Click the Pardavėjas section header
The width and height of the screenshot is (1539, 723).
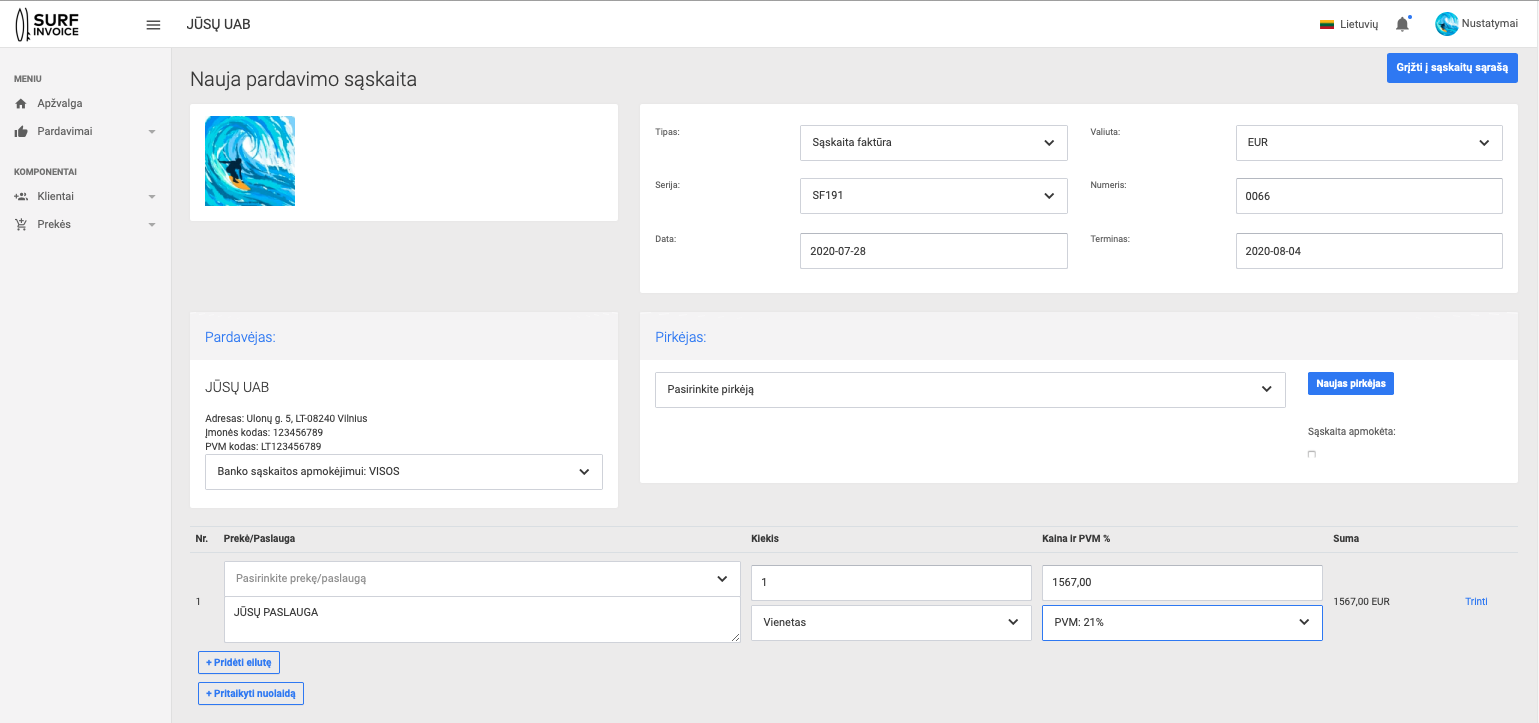point(240,337)
